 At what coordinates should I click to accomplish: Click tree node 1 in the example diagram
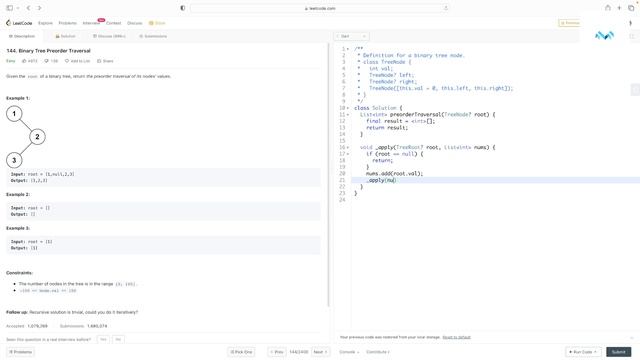[x=14, y=113]
